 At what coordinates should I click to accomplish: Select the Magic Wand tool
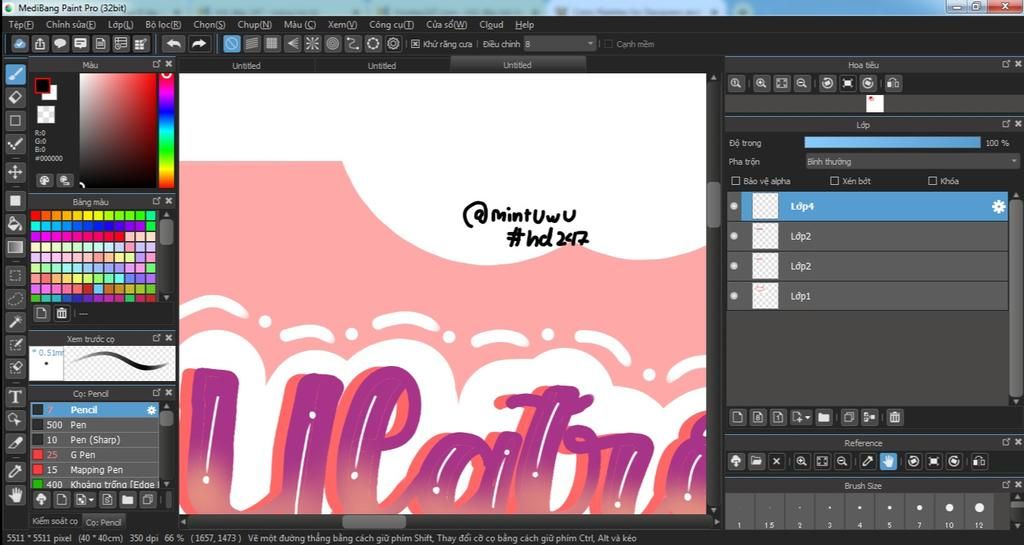click(x=16, y=322)
